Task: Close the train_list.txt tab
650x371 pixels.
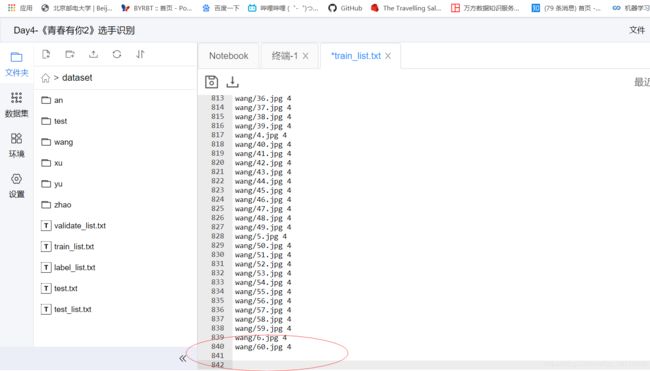Action: [x=388, y=56]
